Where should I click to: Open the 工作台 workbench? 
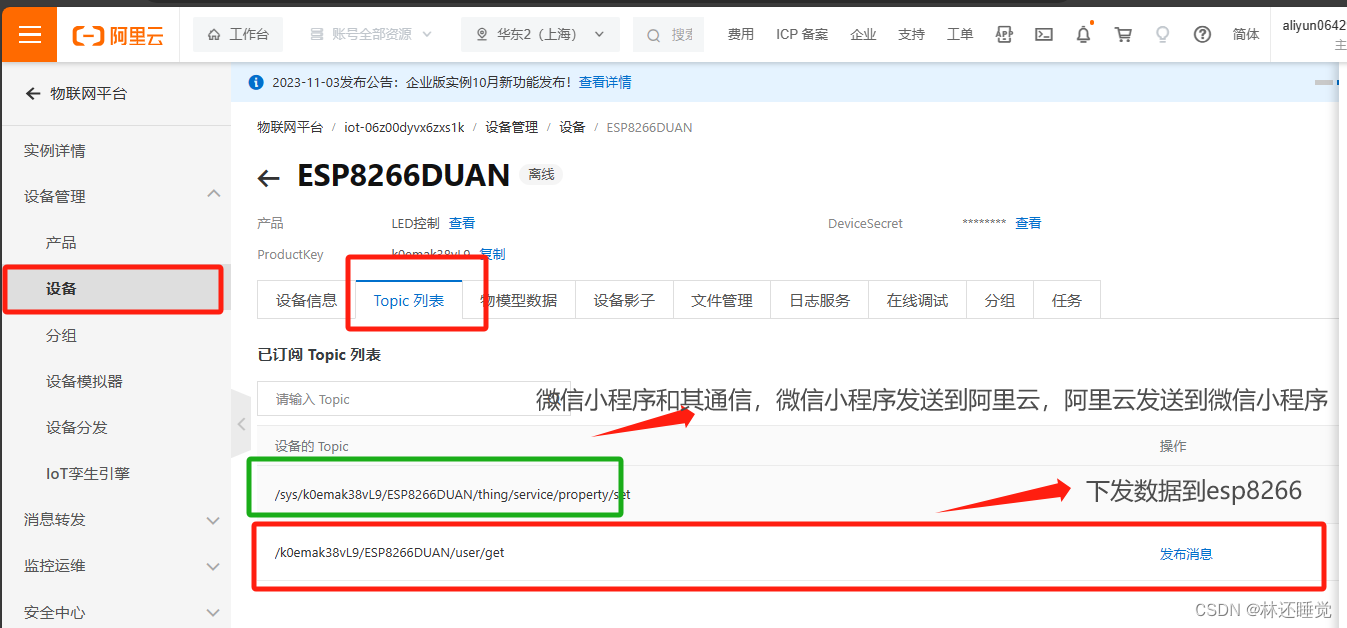pyautogui.click(x=238, y=34)
